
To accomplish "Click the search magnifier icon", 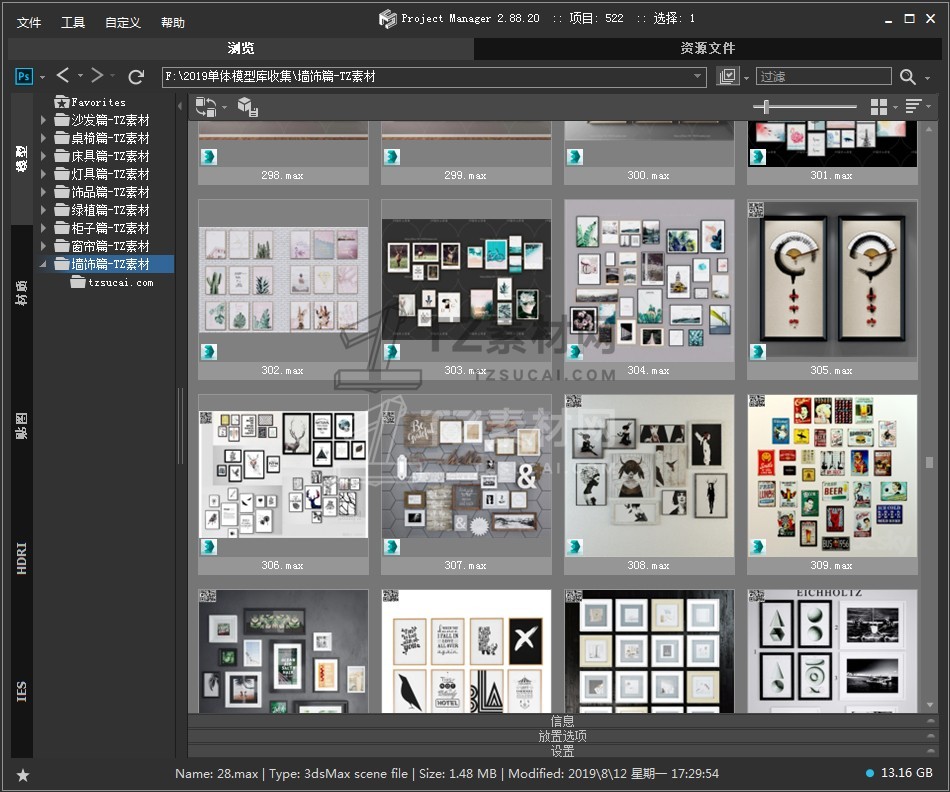I will pos(907,77).
